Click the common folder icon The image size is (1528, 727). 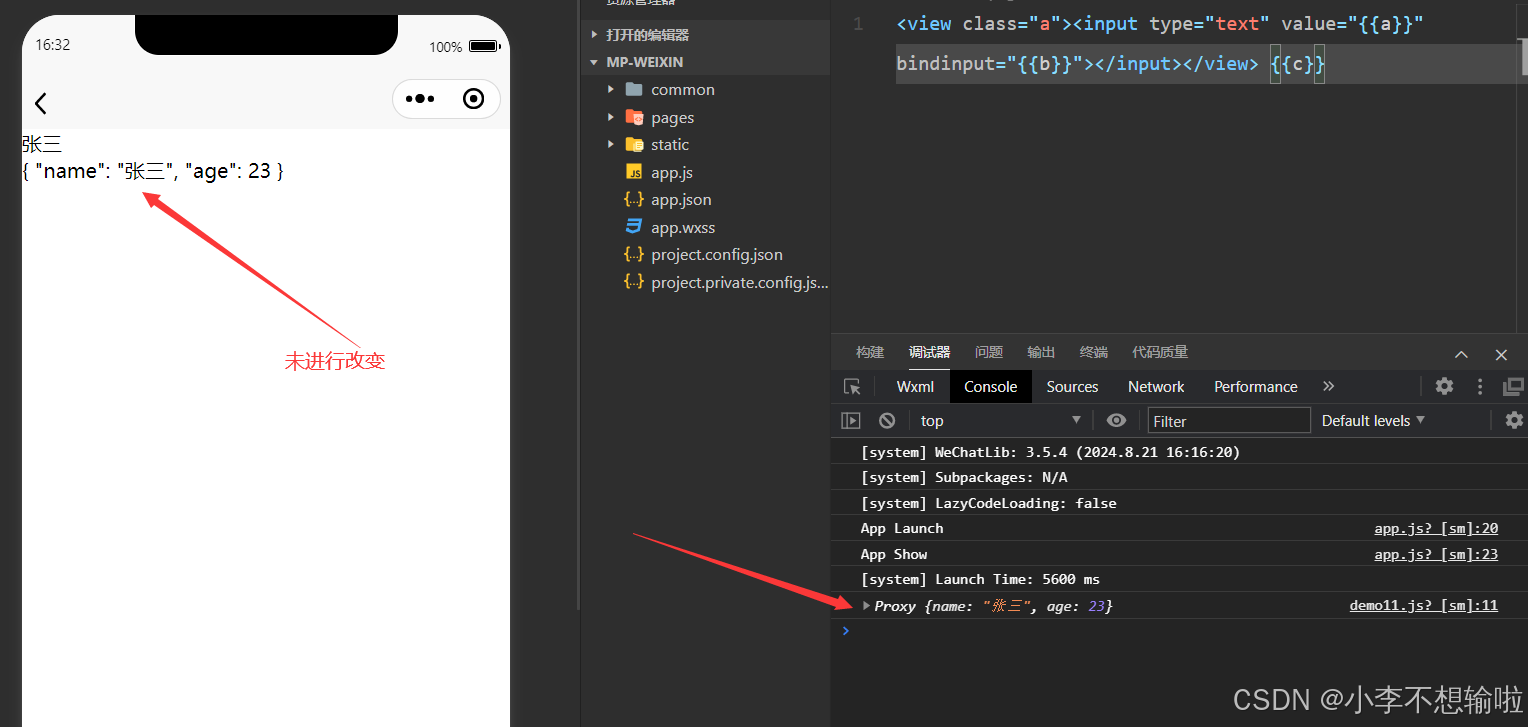634,89
